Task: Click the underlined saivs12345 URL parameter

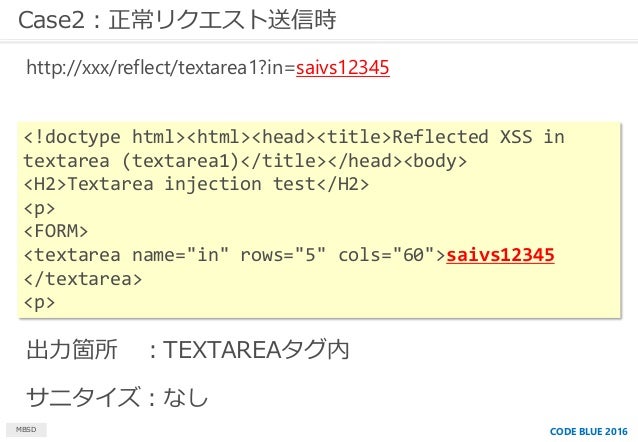Action: [343, 67]
